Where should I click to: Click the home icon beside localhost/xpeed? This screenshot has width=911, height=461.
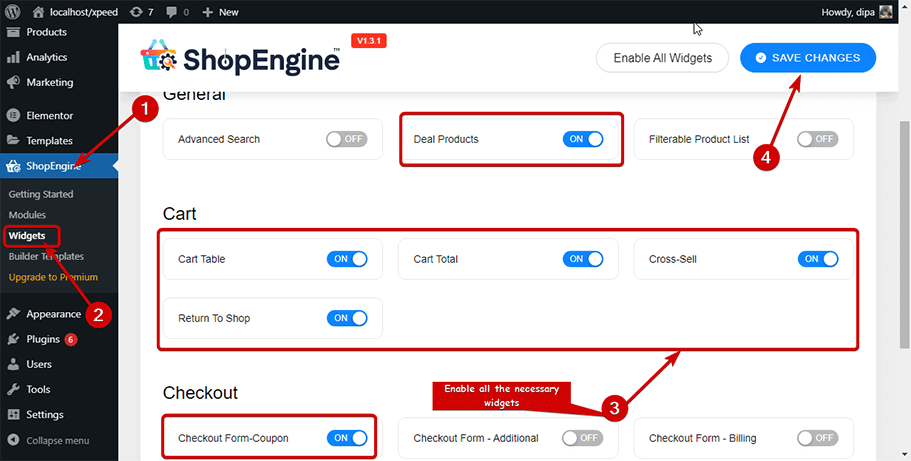coord(38,12)
